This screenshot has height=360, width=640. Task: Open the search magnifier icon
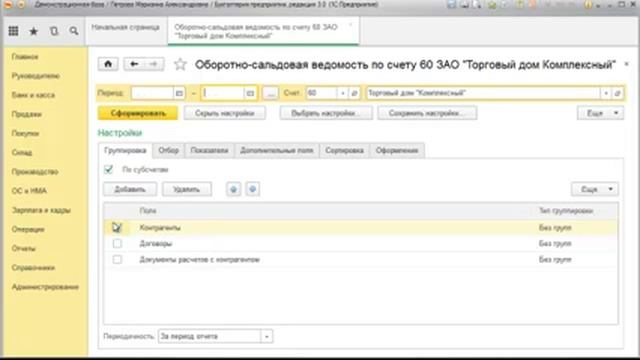tap(74, 31)
